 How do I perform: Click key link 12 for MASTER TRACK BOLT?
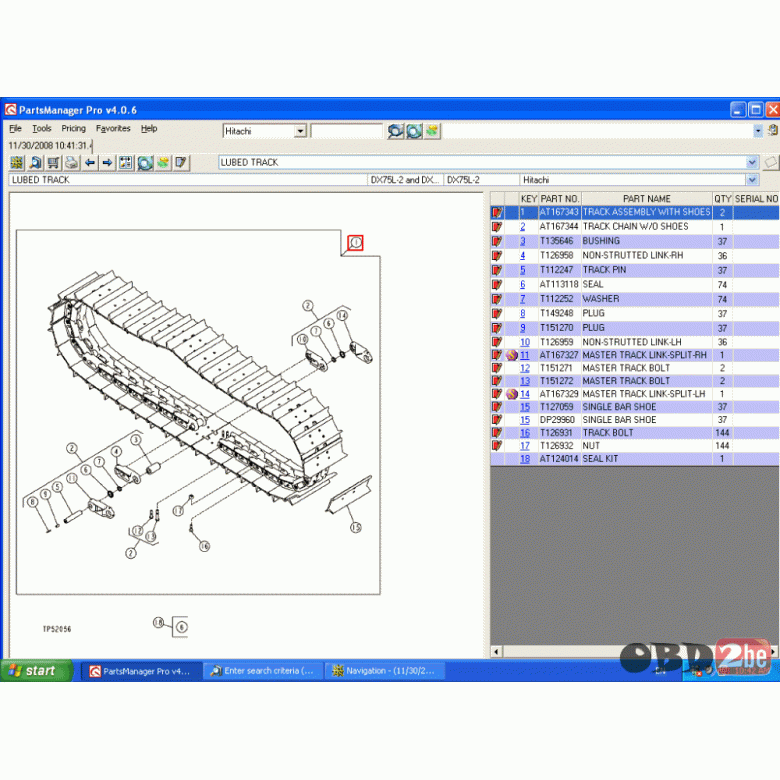point(525,368)
